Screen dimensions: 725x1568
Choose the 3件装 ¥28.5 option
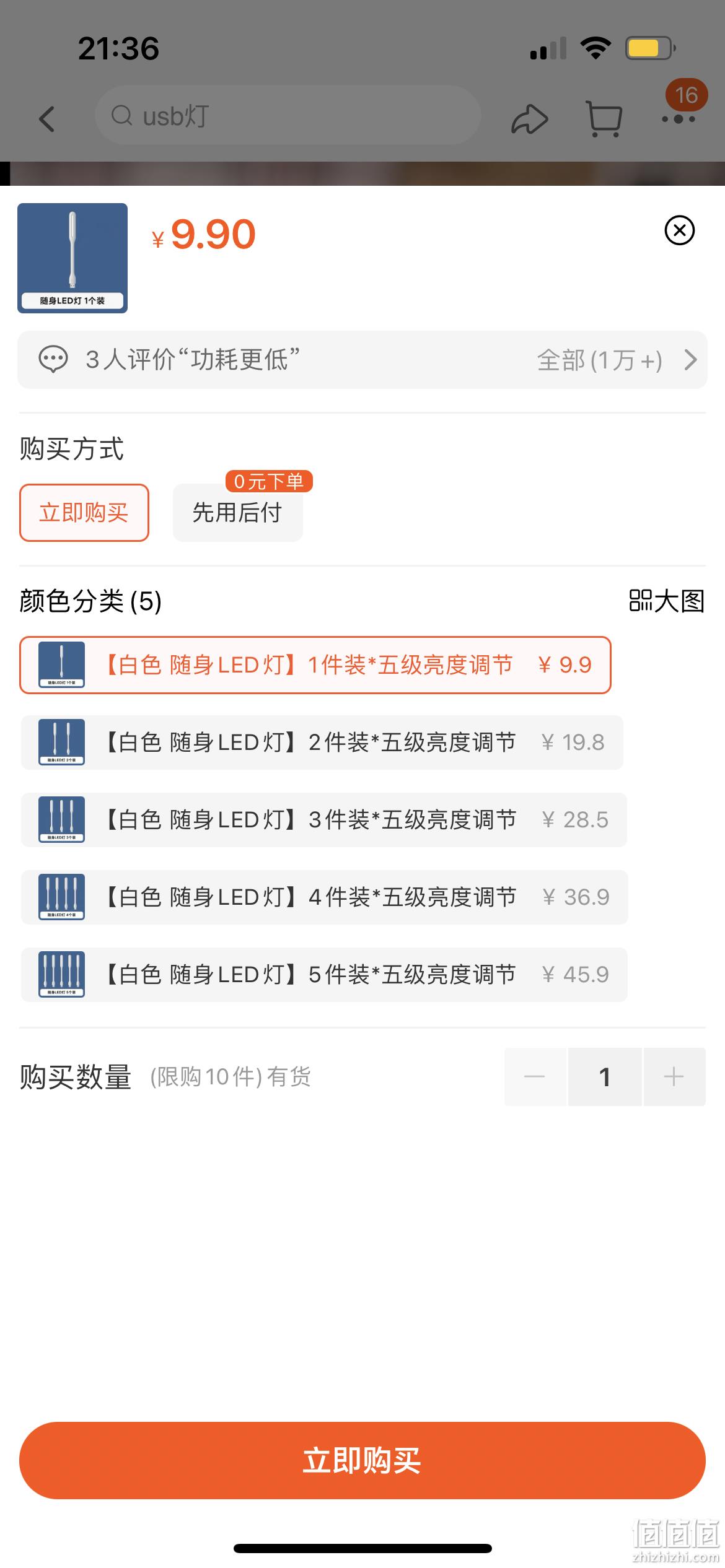click(324, 820)
